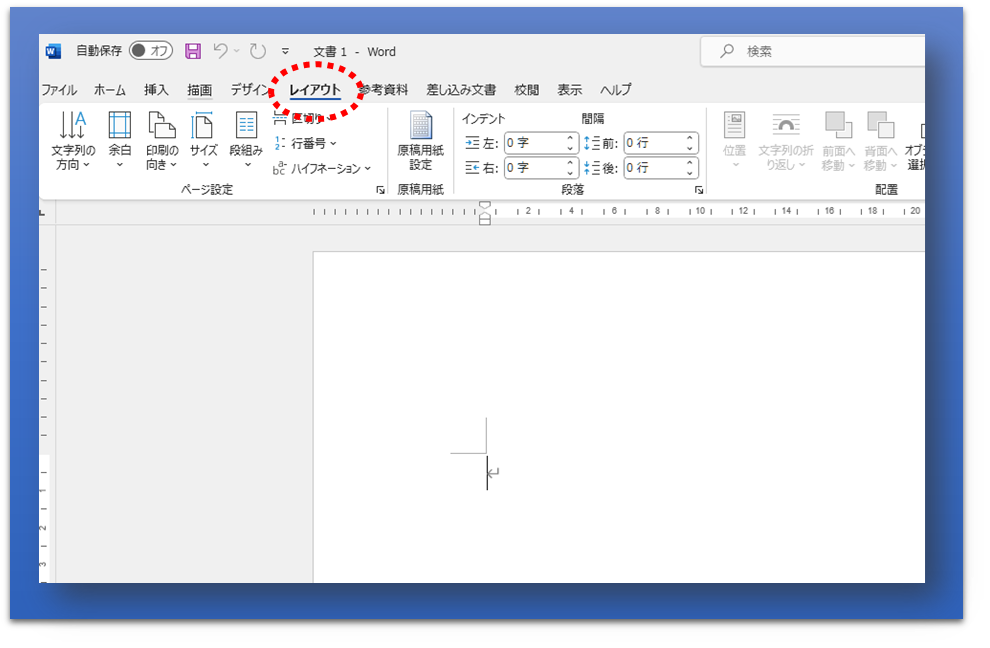990x648 pixels.
Task: Open the サイズ paper size menu
Action: [203, 140]
